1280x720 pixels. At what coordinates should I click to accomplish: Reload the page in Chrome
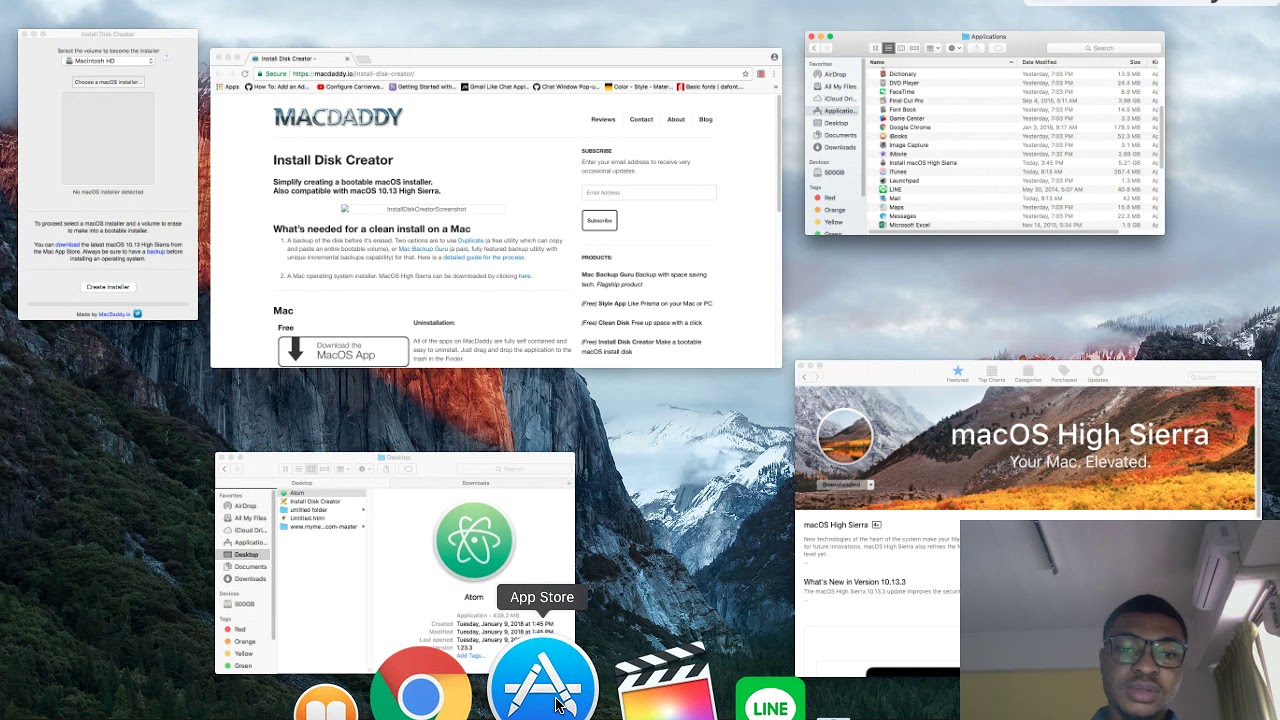pos(245,74)
